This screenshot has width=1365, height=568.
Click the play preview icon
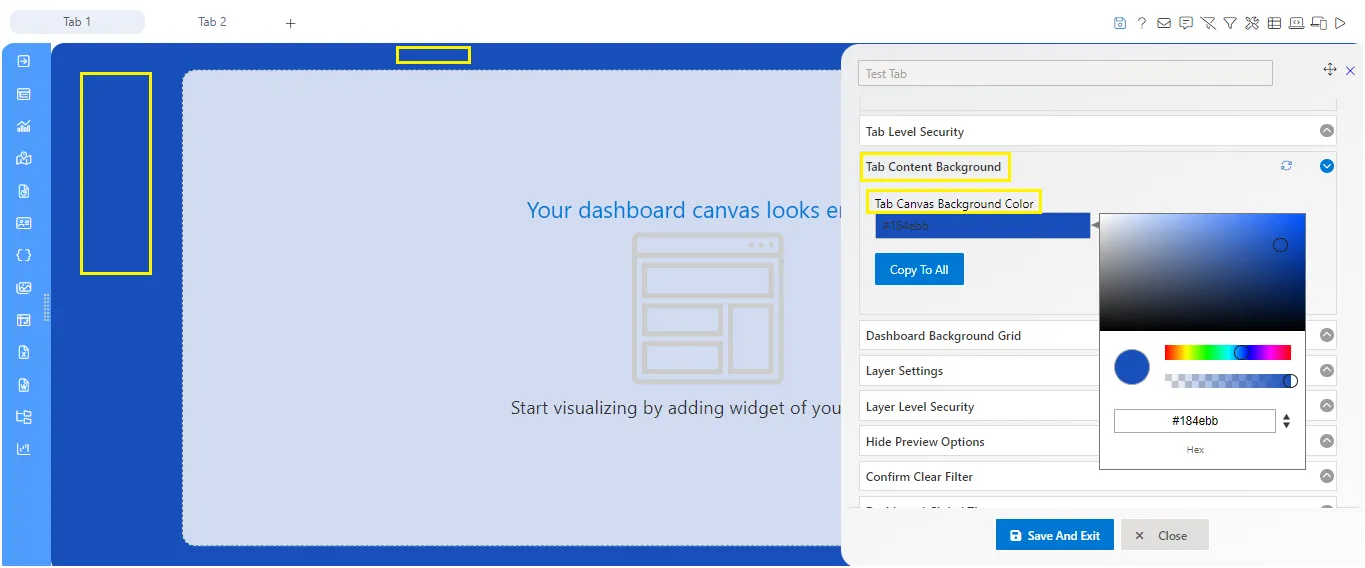pyautogui.click(x=1340, y=23)
